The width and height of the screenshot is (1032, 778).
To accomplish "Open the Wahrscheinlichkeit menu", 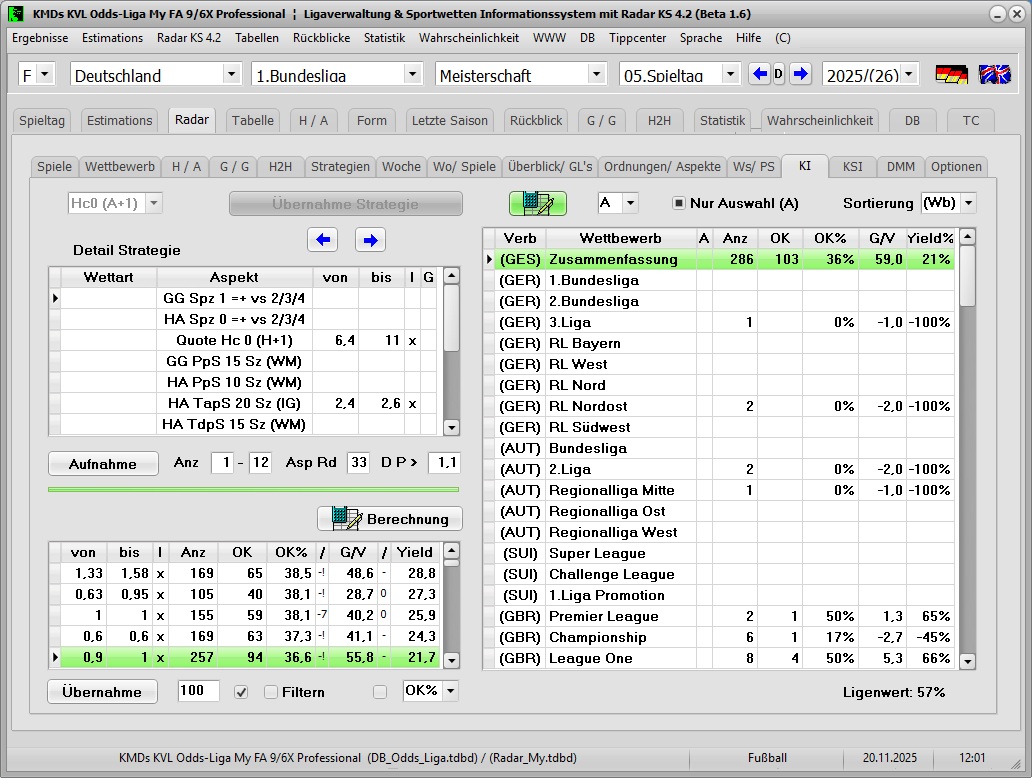I will point(468,38).
